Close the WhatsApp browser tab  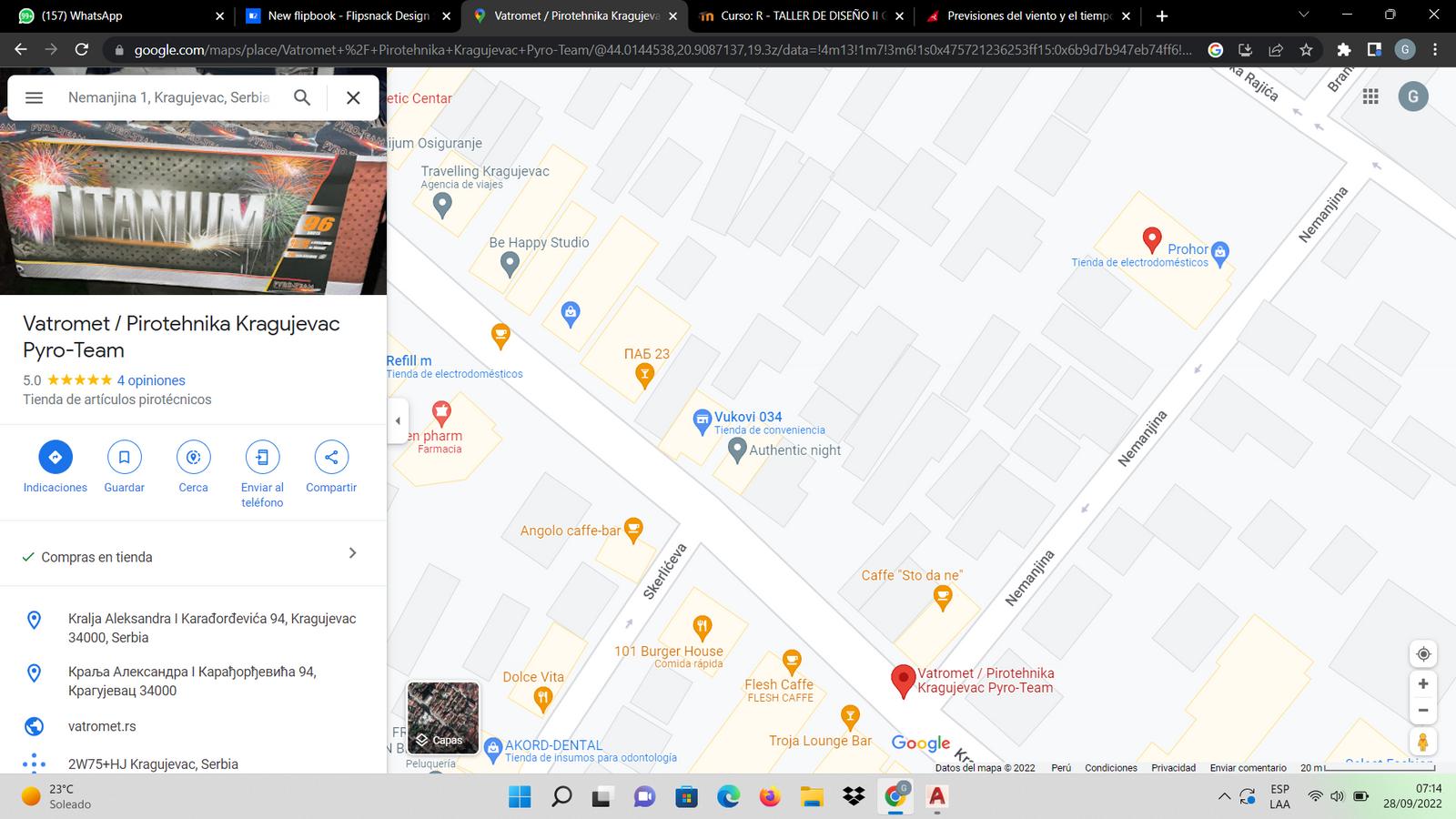pos(219,15)
